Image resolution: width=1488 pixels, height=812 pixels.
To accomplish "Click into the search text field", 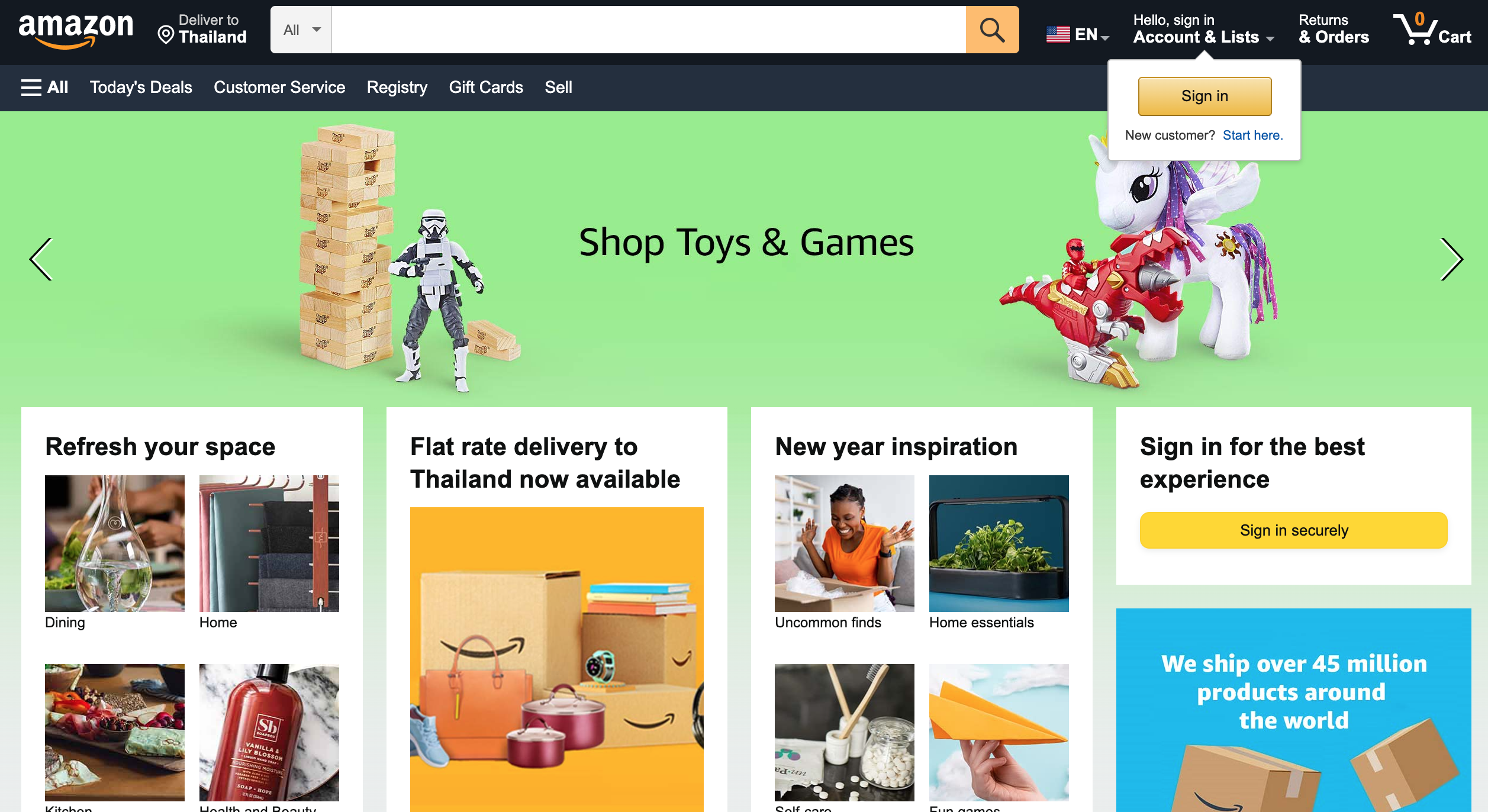I will (648, 30).
